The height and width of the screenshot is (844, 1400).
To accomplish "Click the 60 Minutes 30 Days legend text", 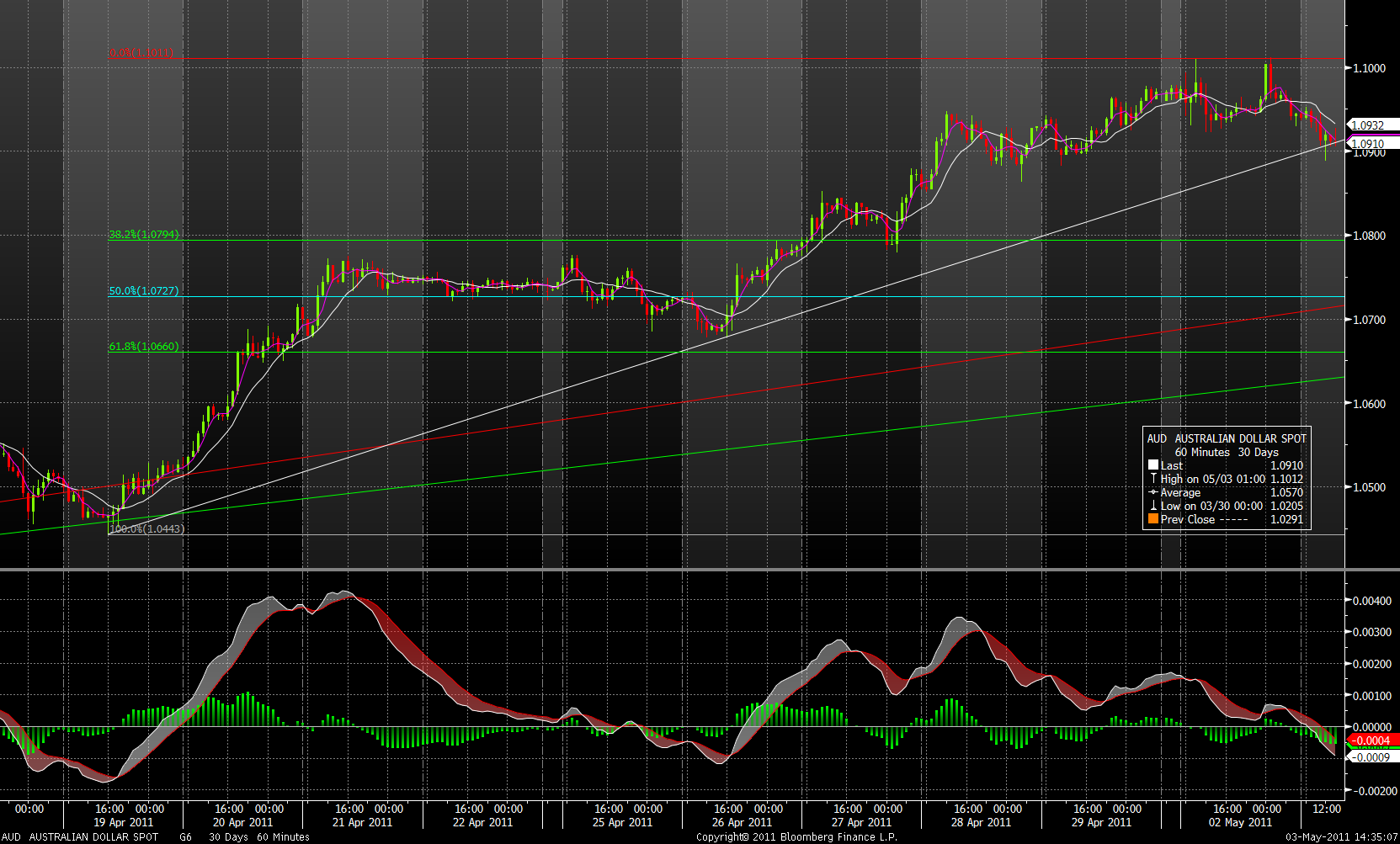I will pyautogui.click(x=1227, y=452).
